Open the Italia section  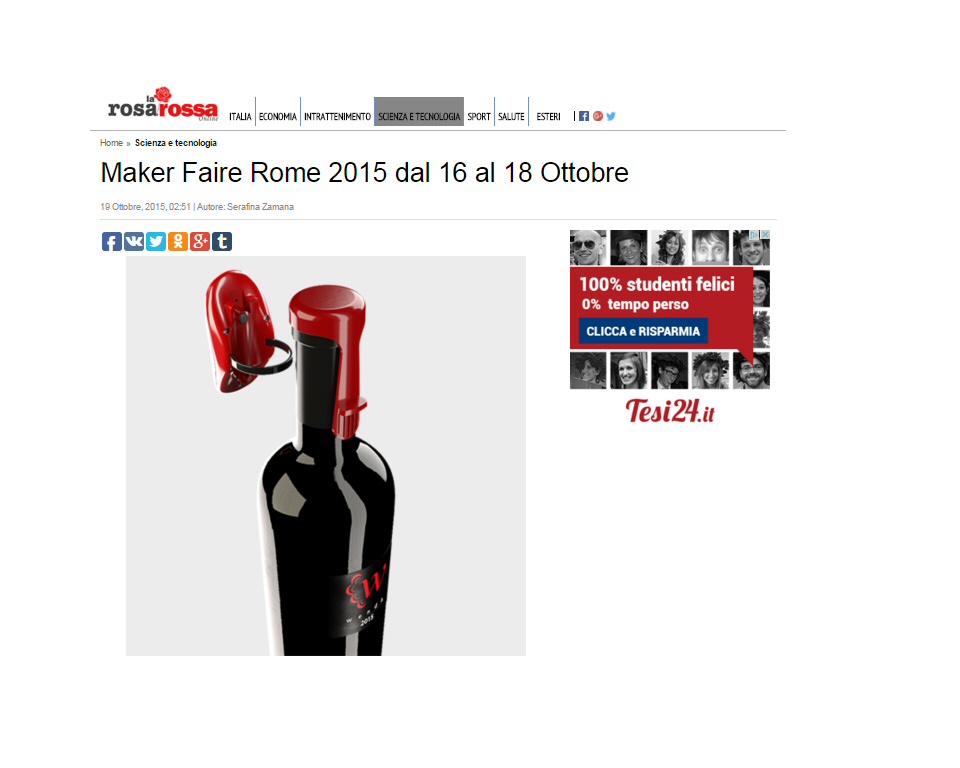pos(240,116)
